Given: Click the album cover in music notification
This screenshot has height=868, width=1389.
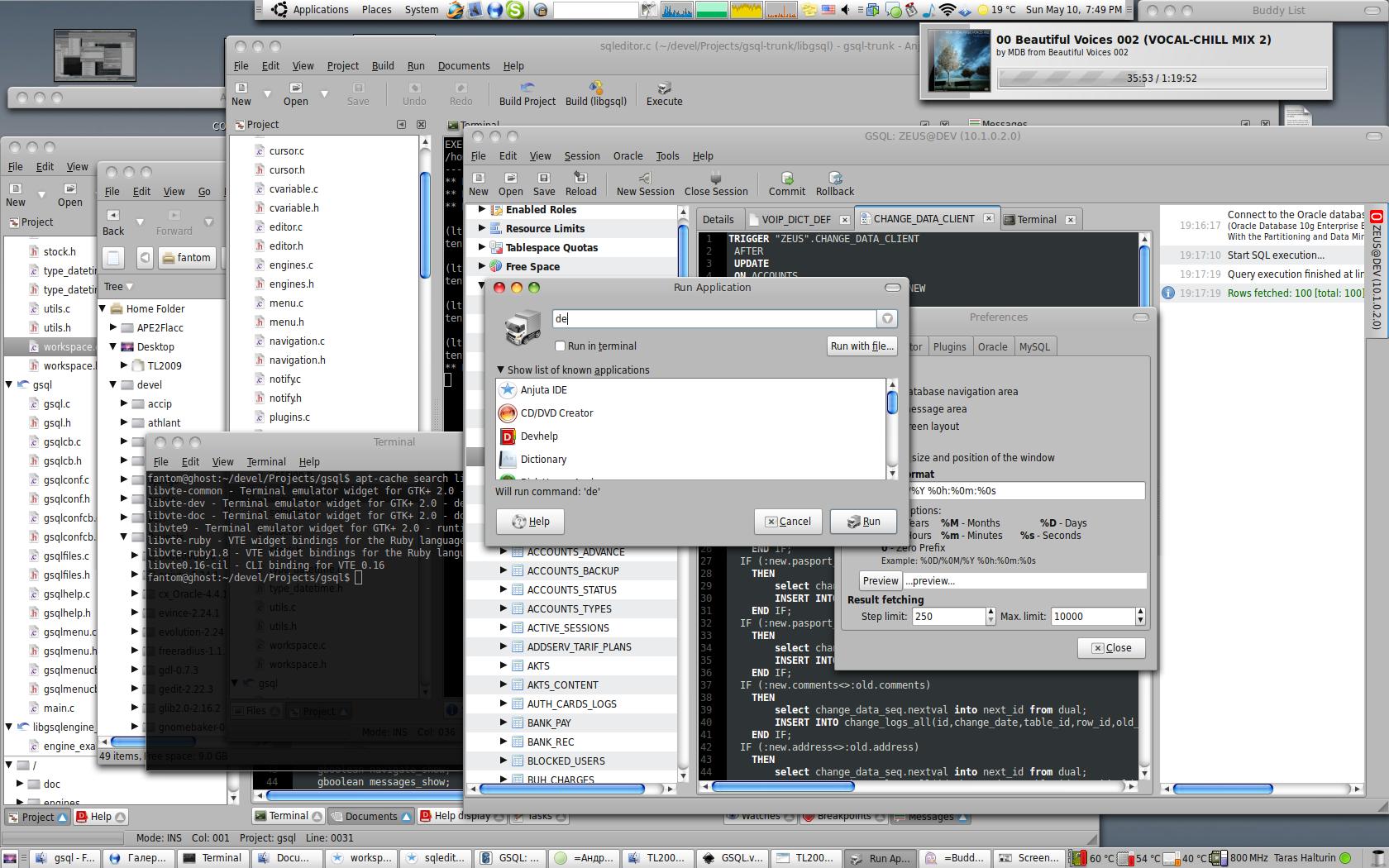Looking at the screenshot, I should (x=959, y=60).
